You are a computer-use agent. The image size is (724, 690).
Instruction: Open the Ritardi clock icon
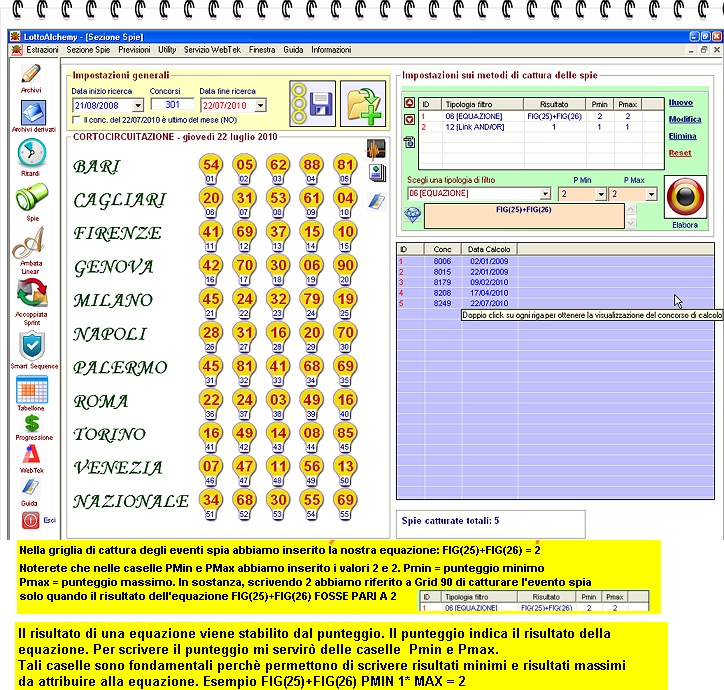click(31, 153)
